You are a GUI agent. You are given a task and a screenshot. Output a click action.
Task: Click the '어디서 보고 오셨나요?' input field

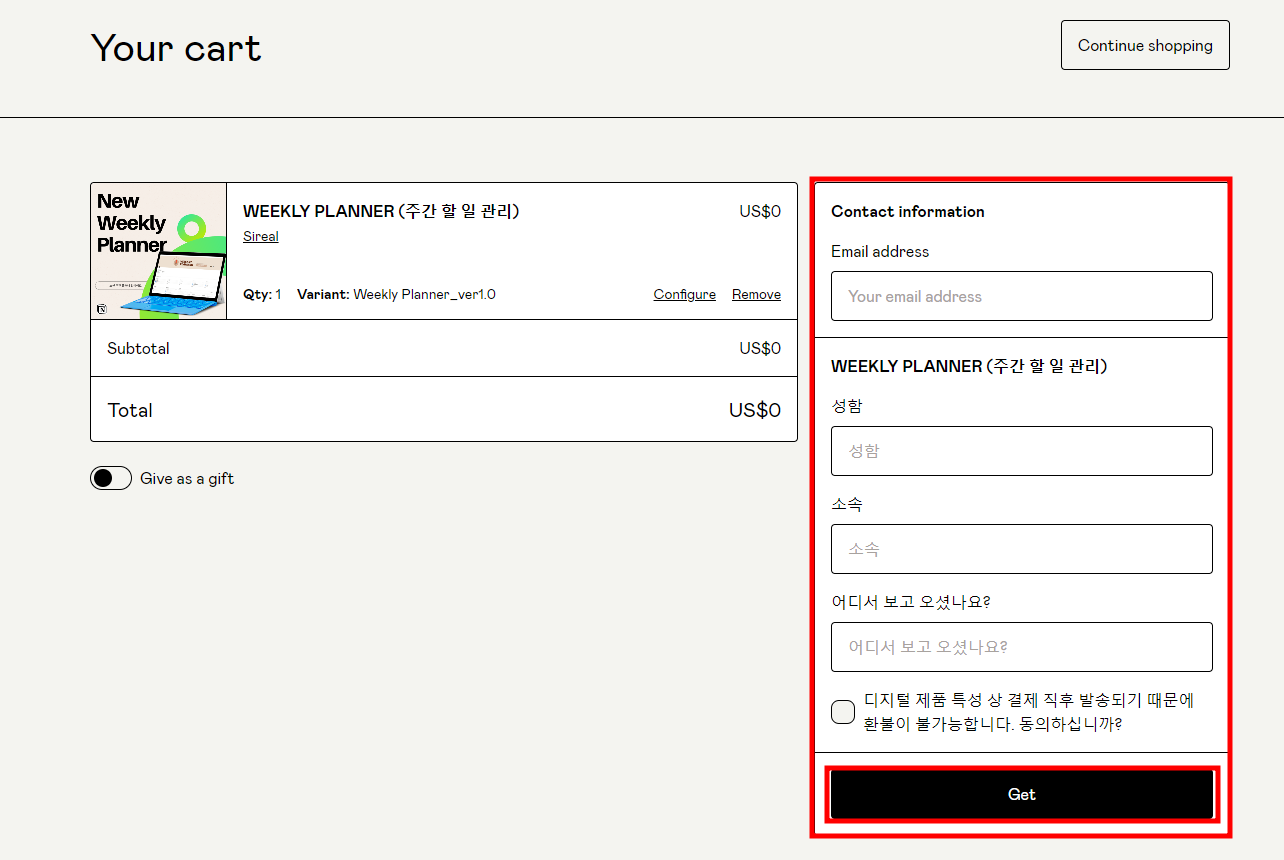(1021, 647)
